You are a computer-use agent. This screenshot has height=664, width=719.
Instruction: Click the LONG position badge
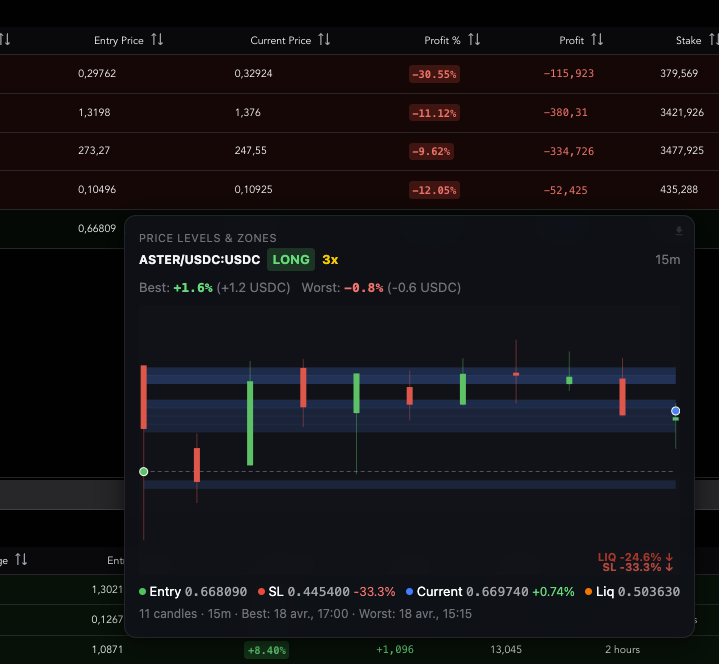tap(291, 260)
